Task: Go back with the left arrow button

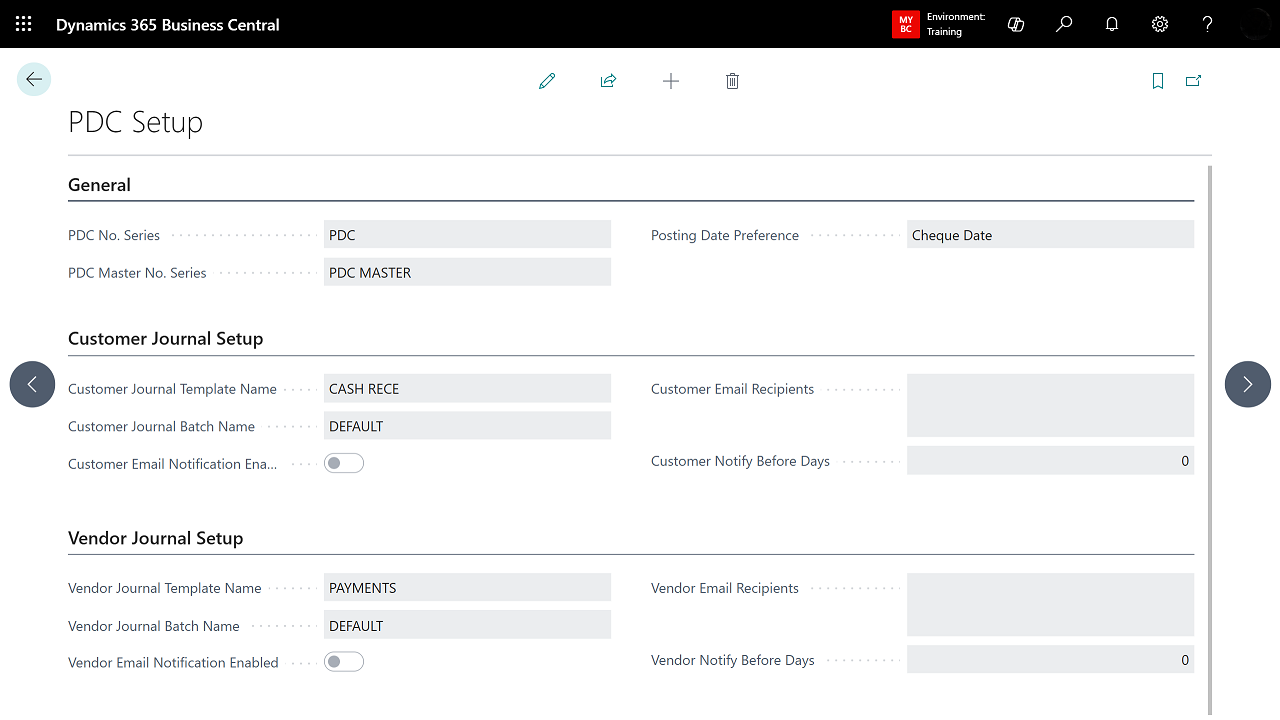Action: click(x=34, y=80)
